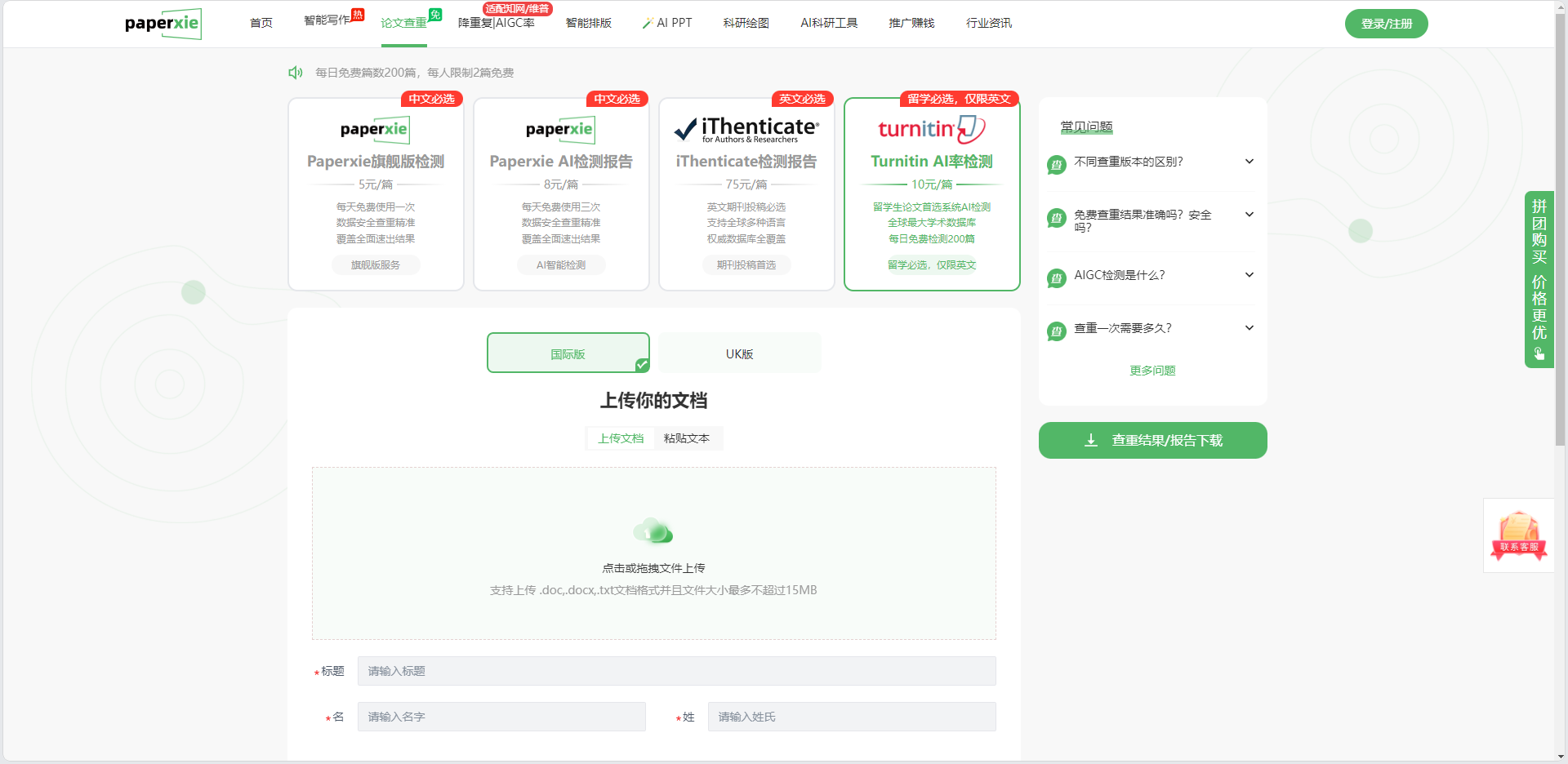Open the 智能写作 menu item

[327, 20]
